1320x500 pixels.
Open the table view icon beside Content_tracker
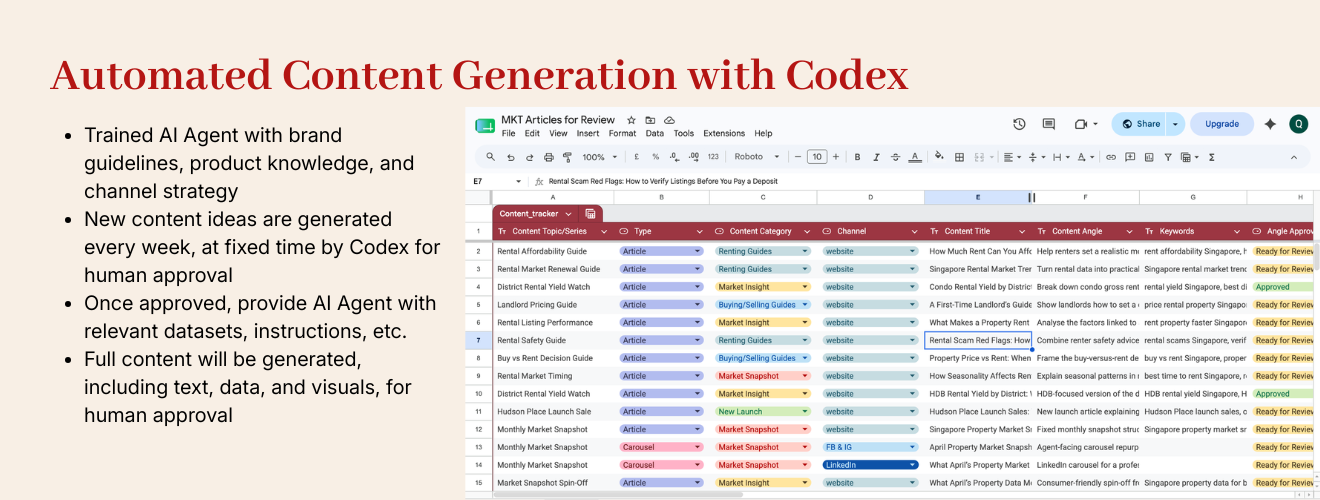[x=591, y=213]
